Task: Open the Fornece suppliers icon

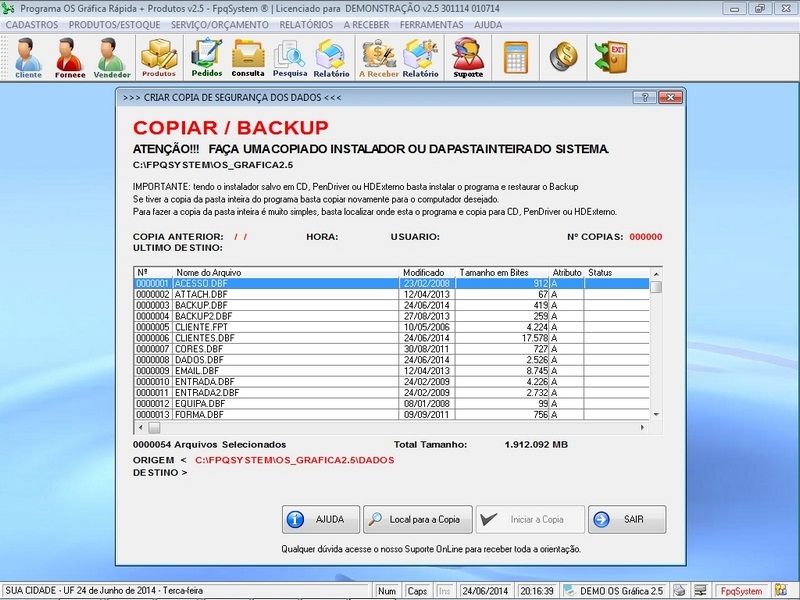Action: [70, 58]
